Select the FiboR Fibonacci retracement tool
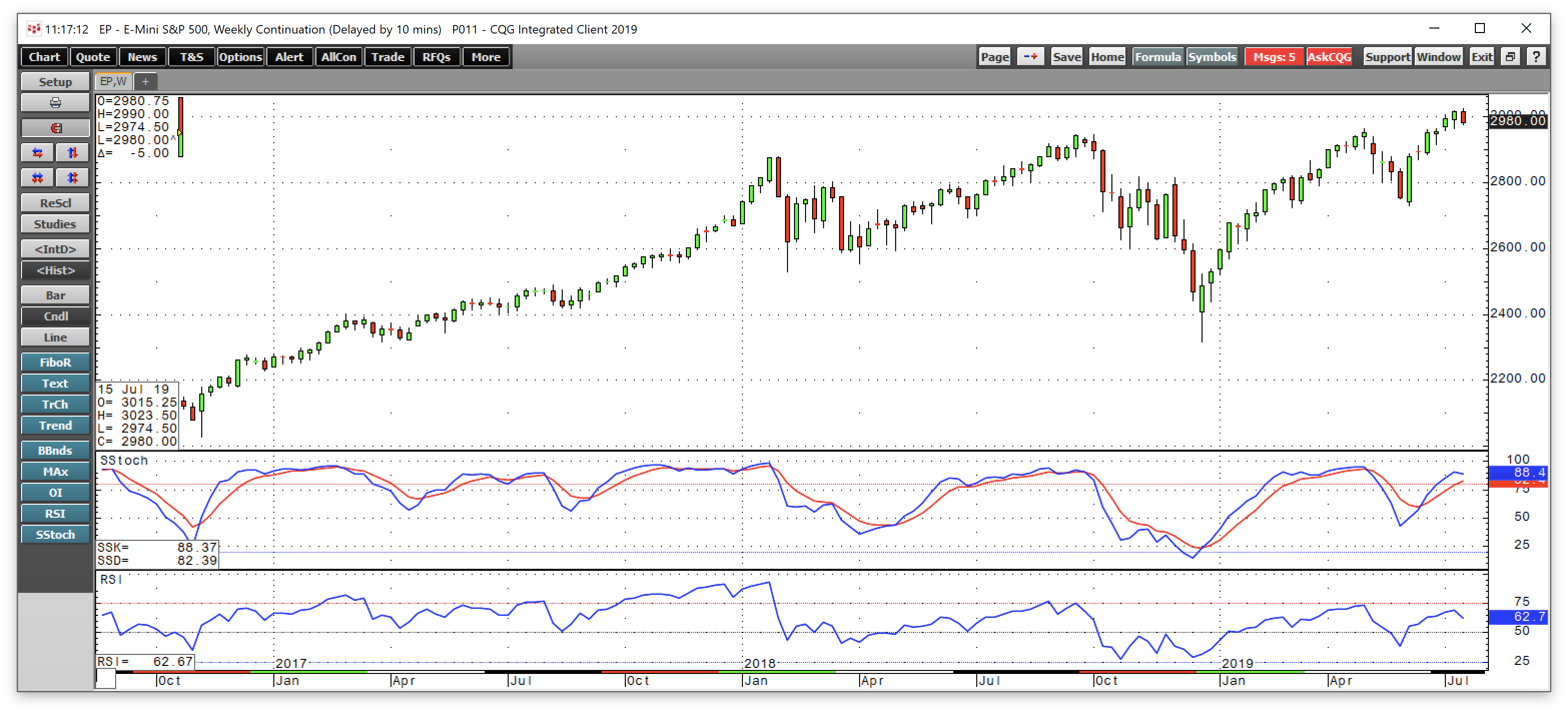The height and width of the screenshot is (713, 1568). [56, 363]
